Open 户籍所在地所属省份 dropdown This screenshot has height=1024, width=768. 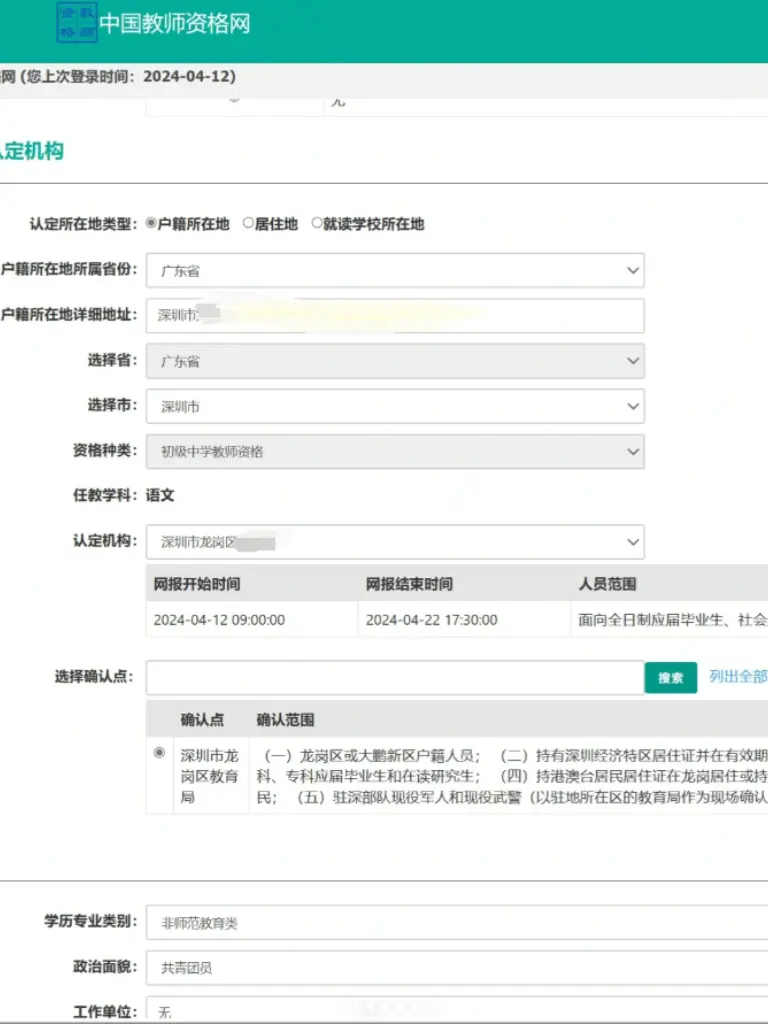pos(395,270)
